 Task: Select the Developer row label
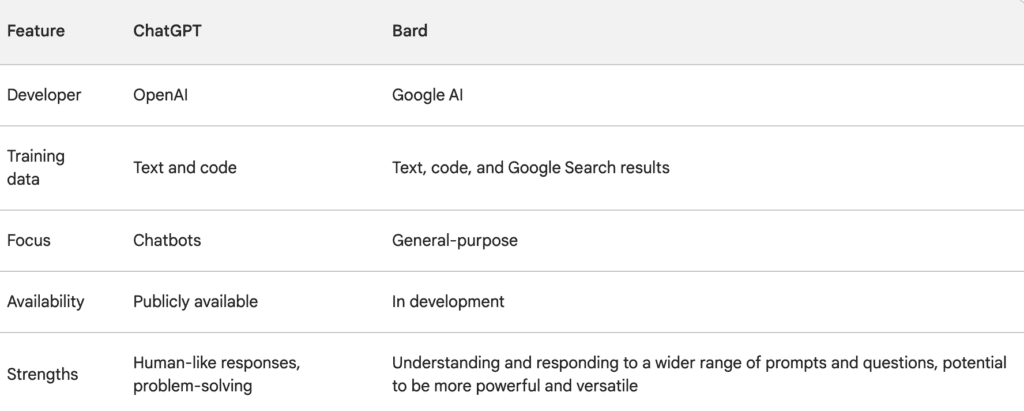click(x=44, y=95)
